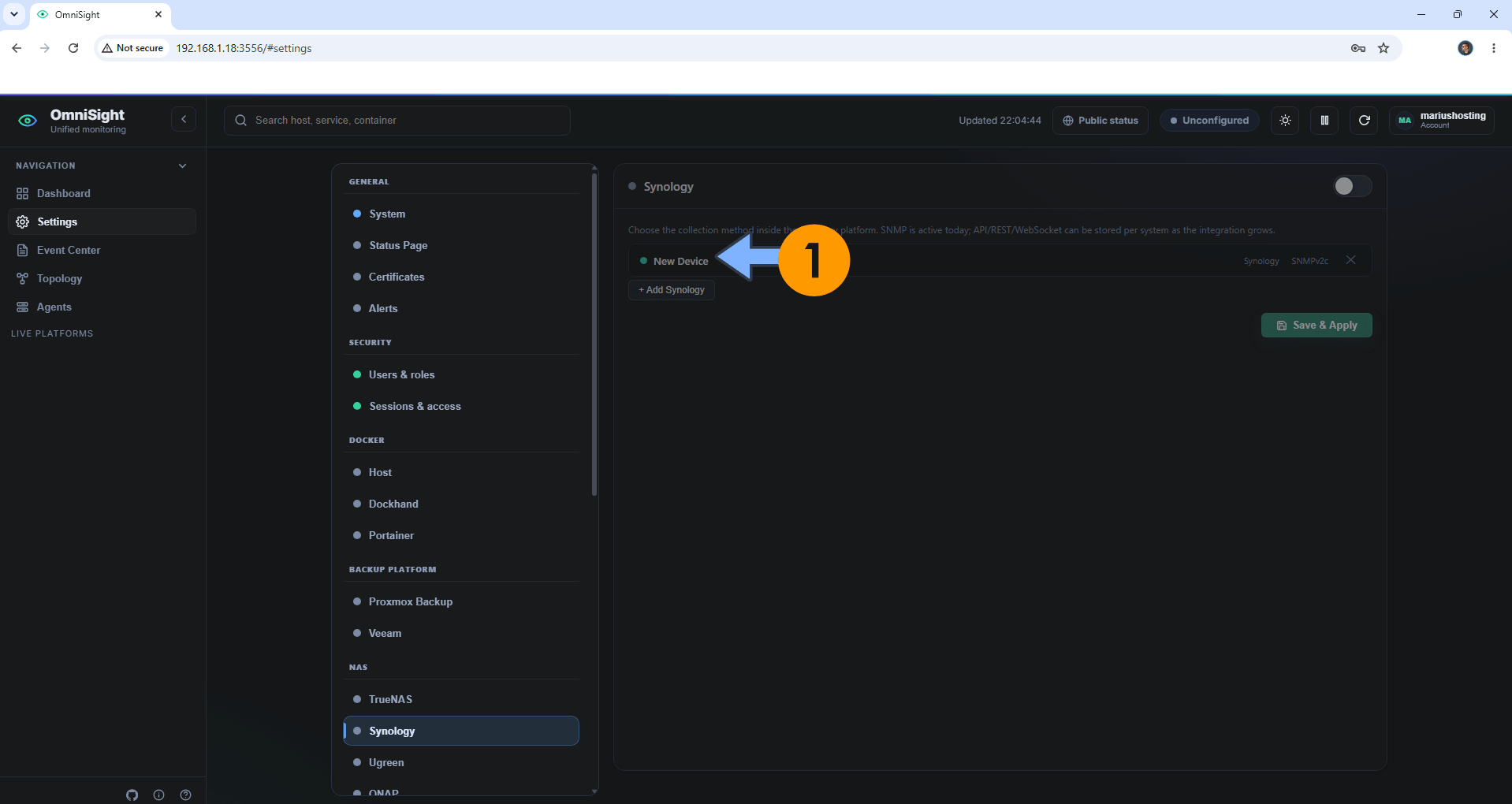Select Veeam settings category
1512x804 pixels.
coord(461,633)
